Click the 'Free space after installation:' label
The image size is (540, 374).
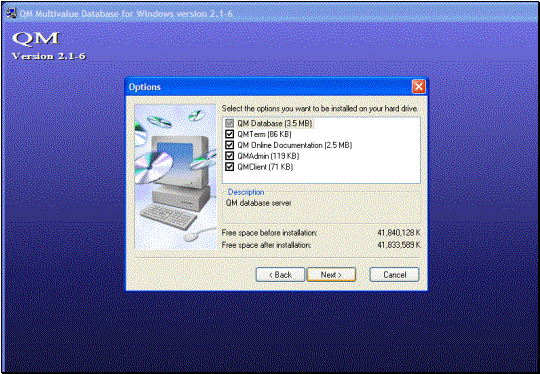[x=266, y=245]
